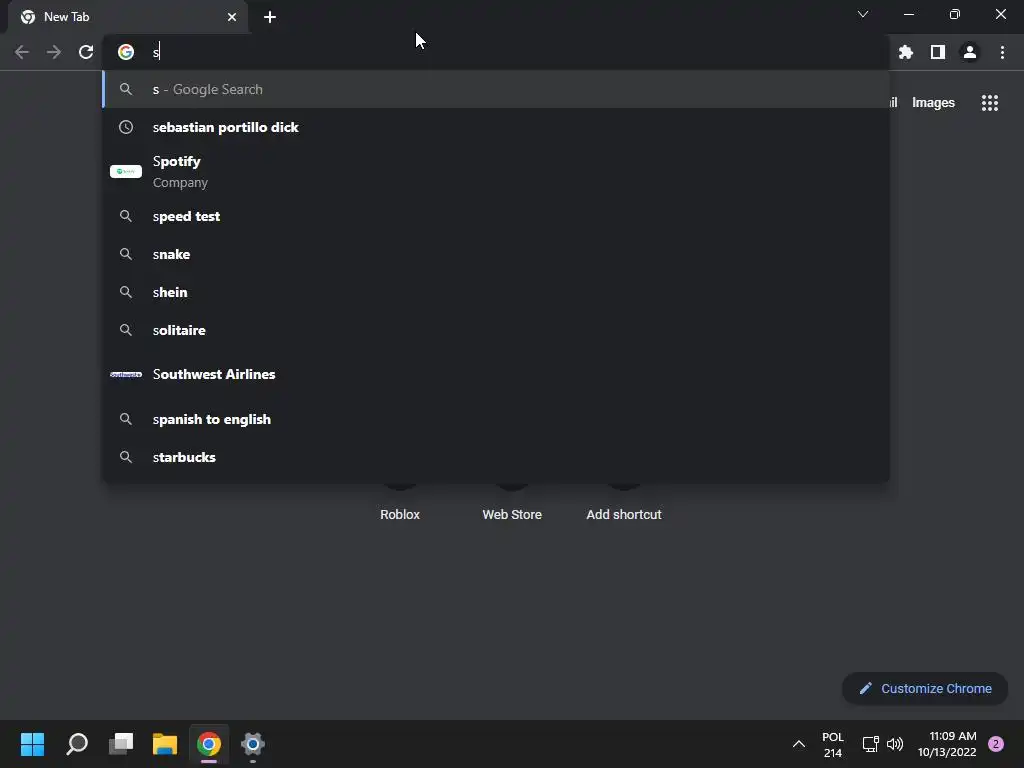Open the network status tray icon

tap(871, 744)
